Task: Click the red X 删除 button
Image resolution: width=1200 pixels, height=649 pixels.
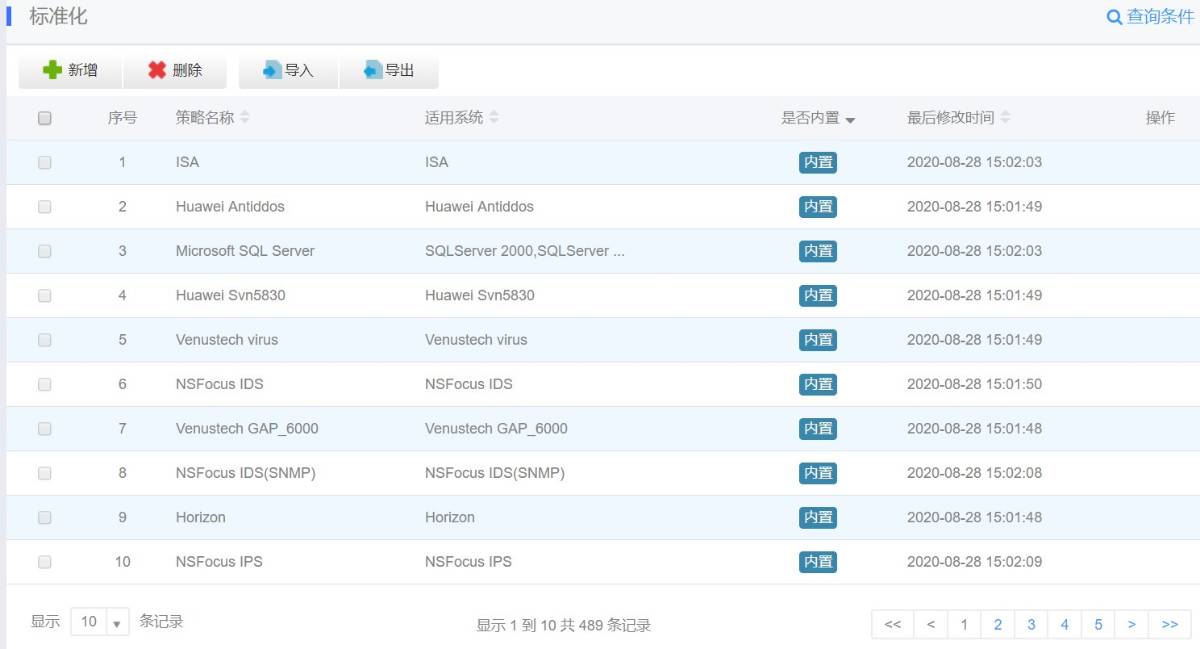Action: point(175,70)
